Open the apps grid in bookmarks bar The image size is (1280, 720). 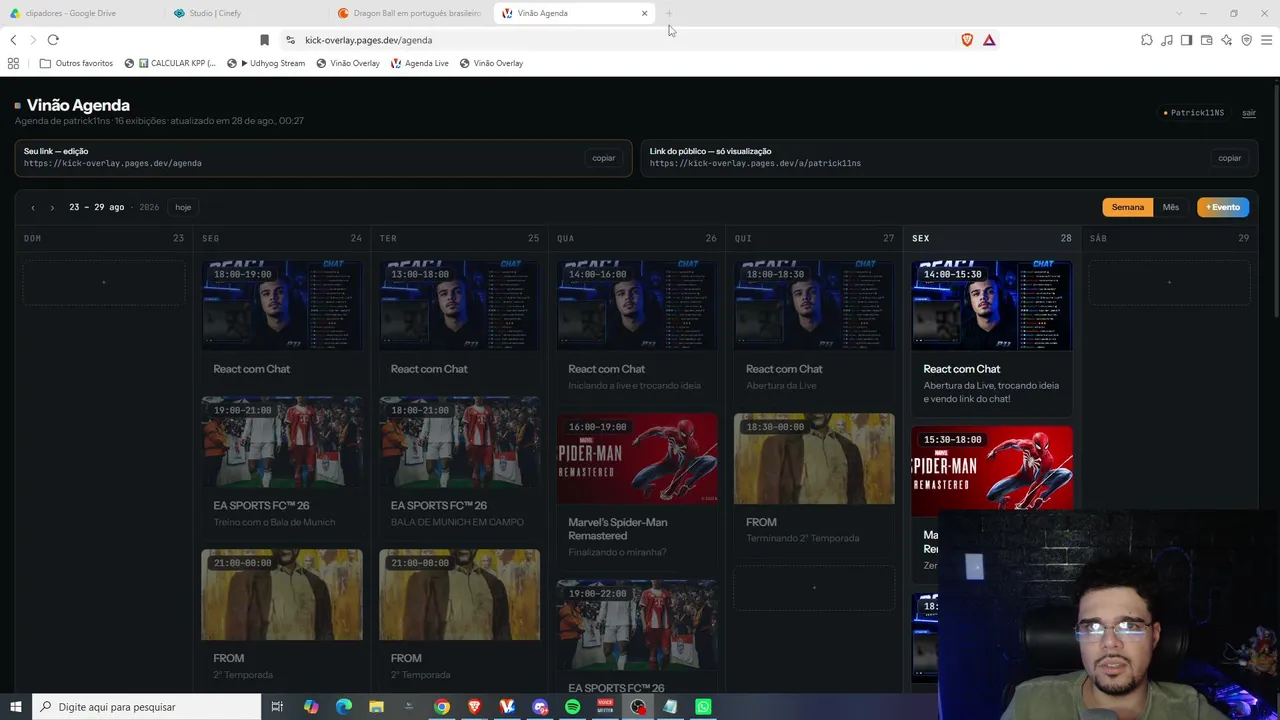(x=13, y=63)
